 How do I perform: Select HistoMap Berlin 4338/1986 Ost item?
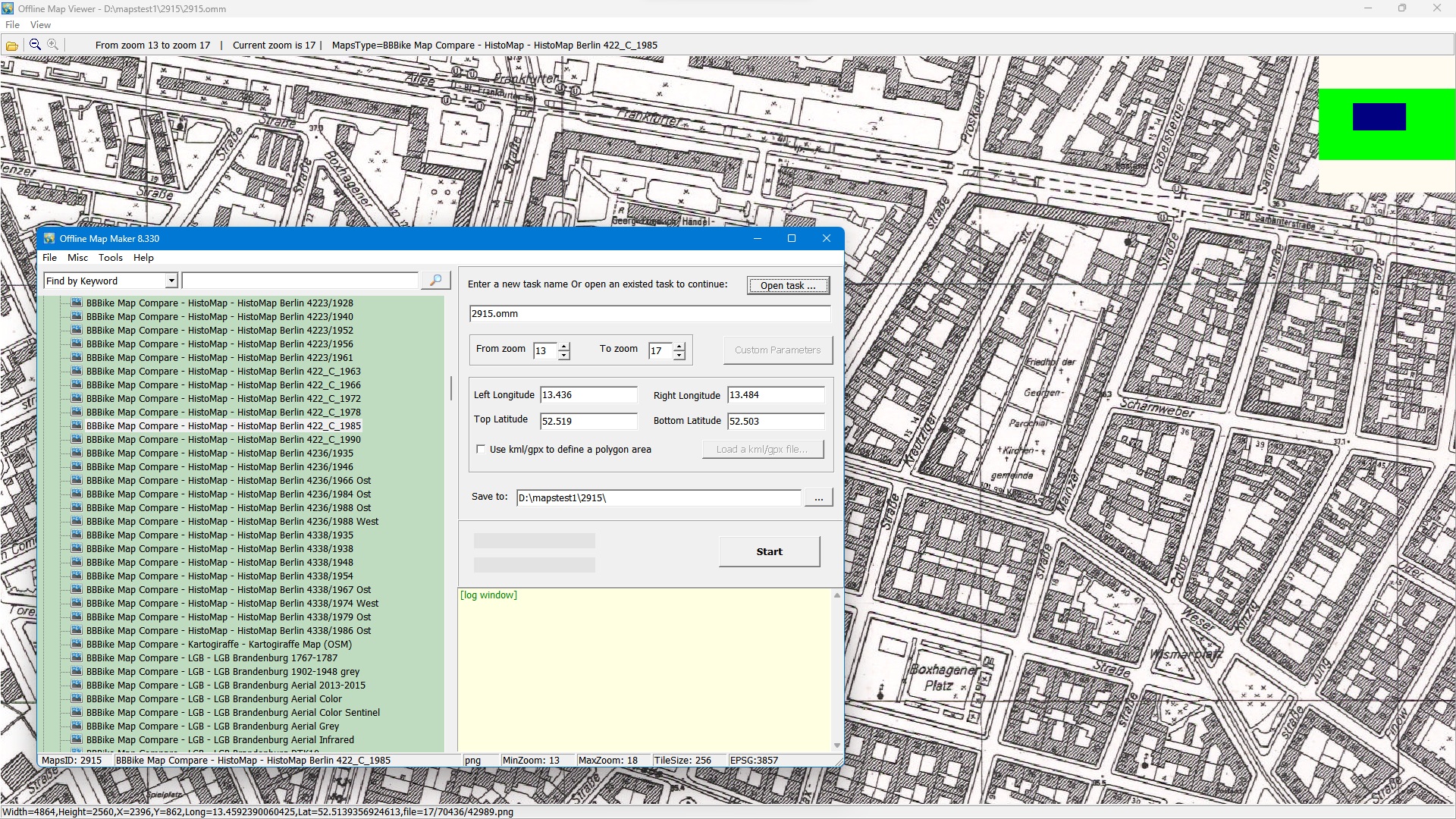pos(228,630)
